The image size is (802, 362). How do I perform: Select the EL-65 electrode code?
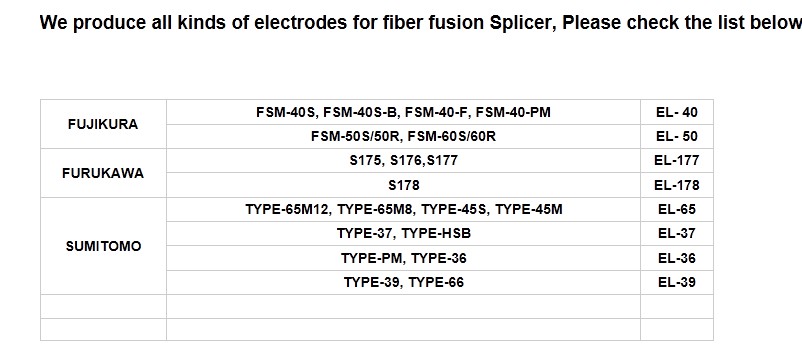click(x=677, y=210)
